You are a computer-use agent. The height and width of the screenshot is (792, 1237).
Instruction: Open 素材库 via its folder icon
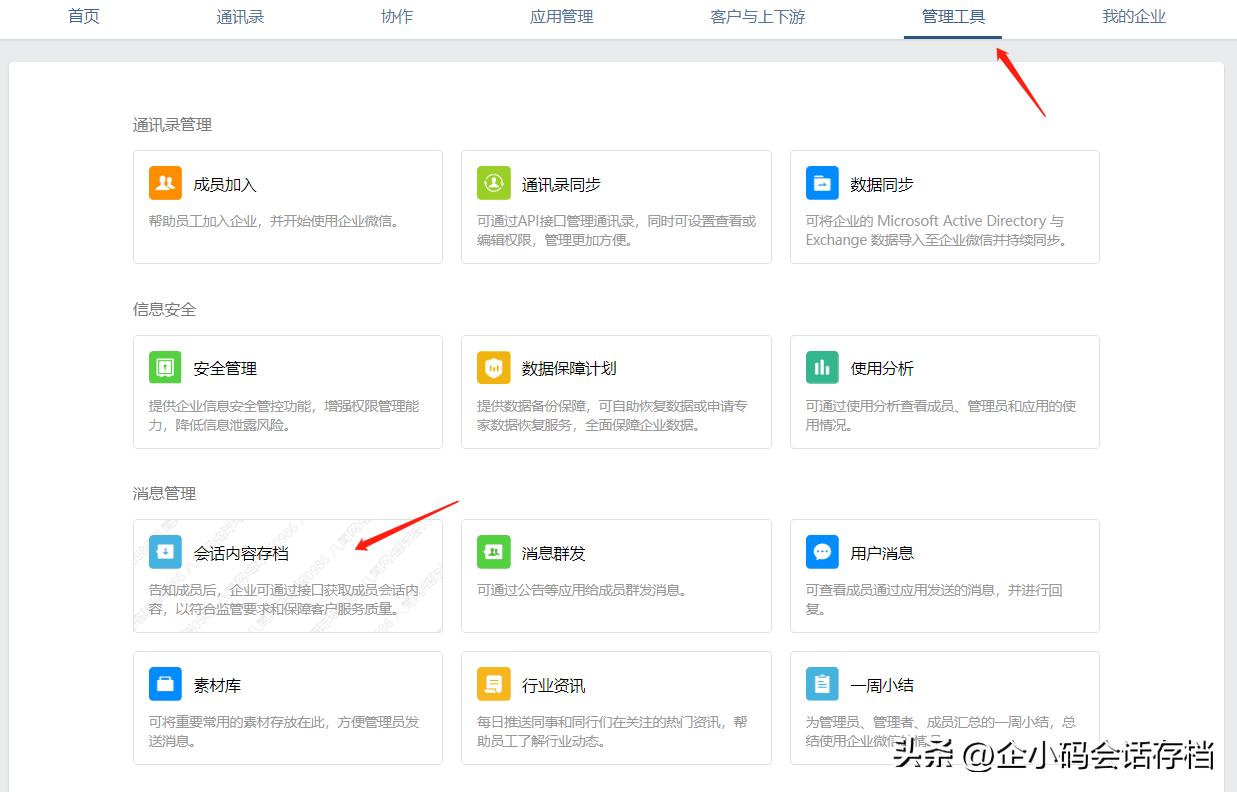[x=164, y=684]
